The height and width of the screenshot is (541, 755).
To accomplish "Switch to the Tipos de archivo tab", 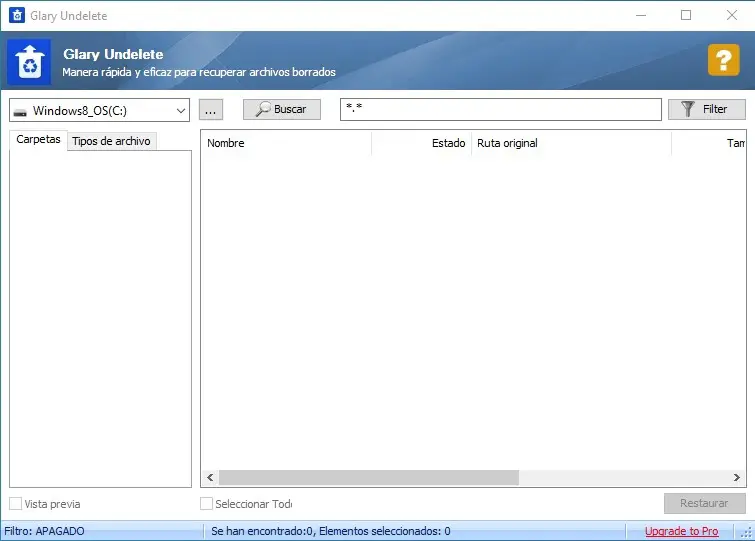I will (112, 141).
